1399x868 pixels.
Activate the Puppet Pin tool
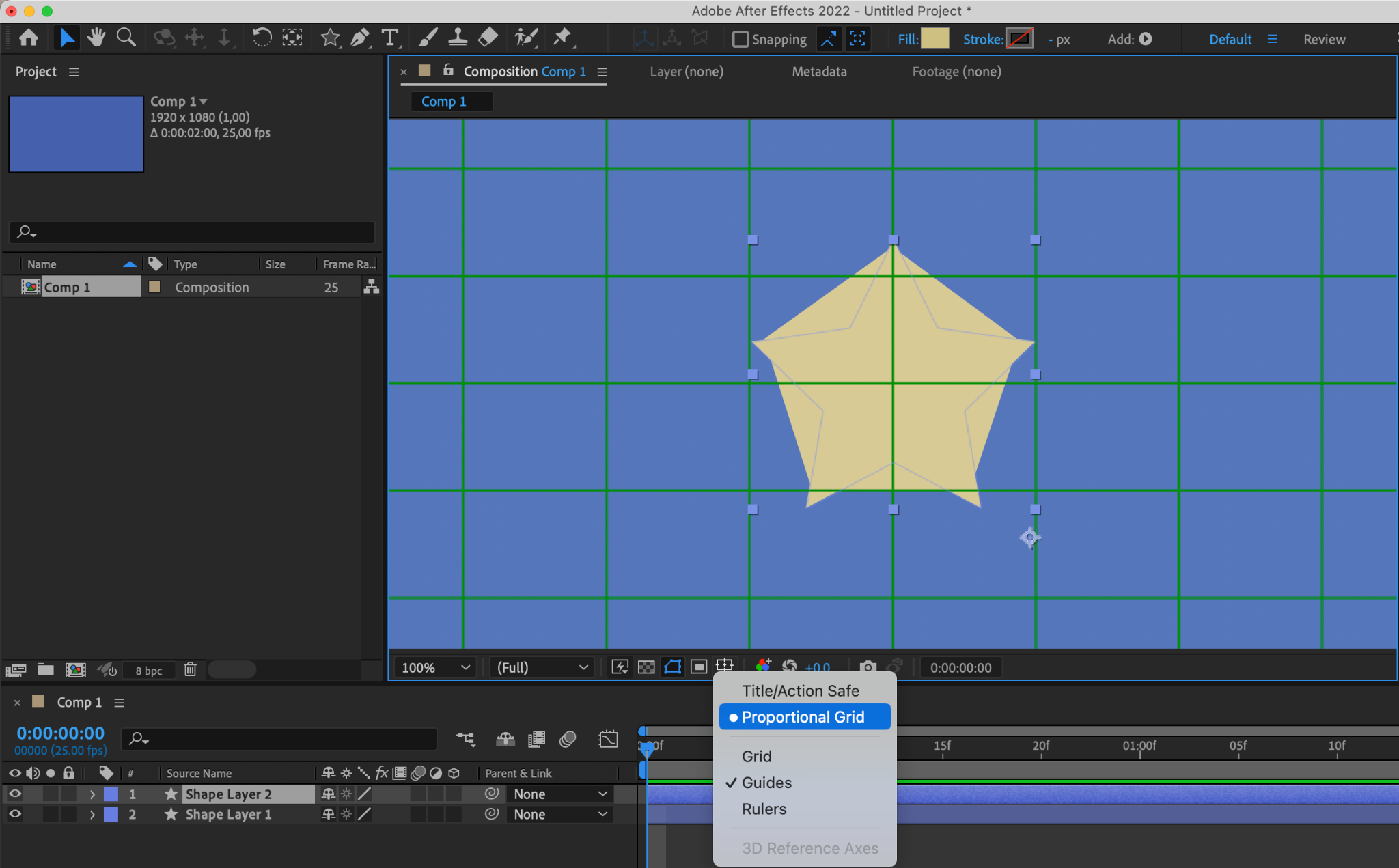pyautogui.click(x=562, y=38)
